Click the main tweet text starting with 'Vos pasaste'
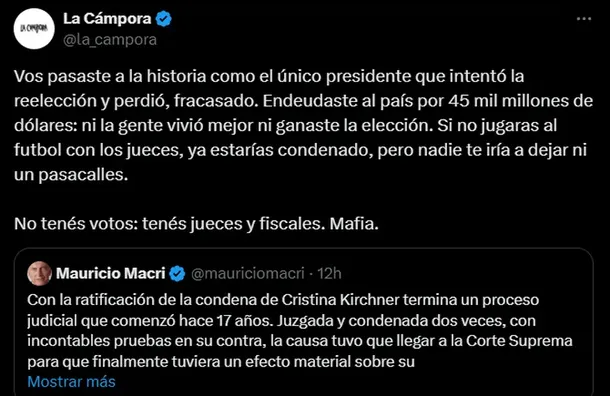Screen dimensions: 610x396 click(303, 125)
